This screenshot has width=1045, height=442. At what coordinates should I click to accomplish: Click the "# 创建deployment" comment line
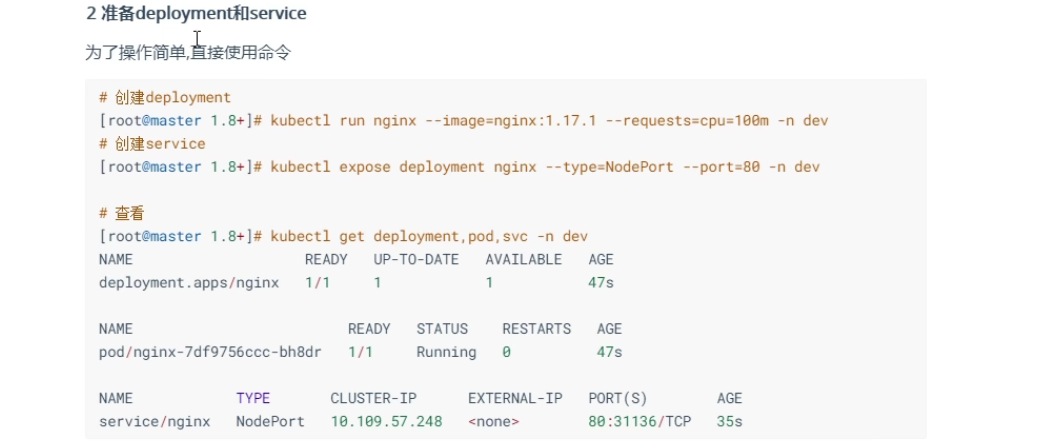pyautogui.click(x=165, y=98)
